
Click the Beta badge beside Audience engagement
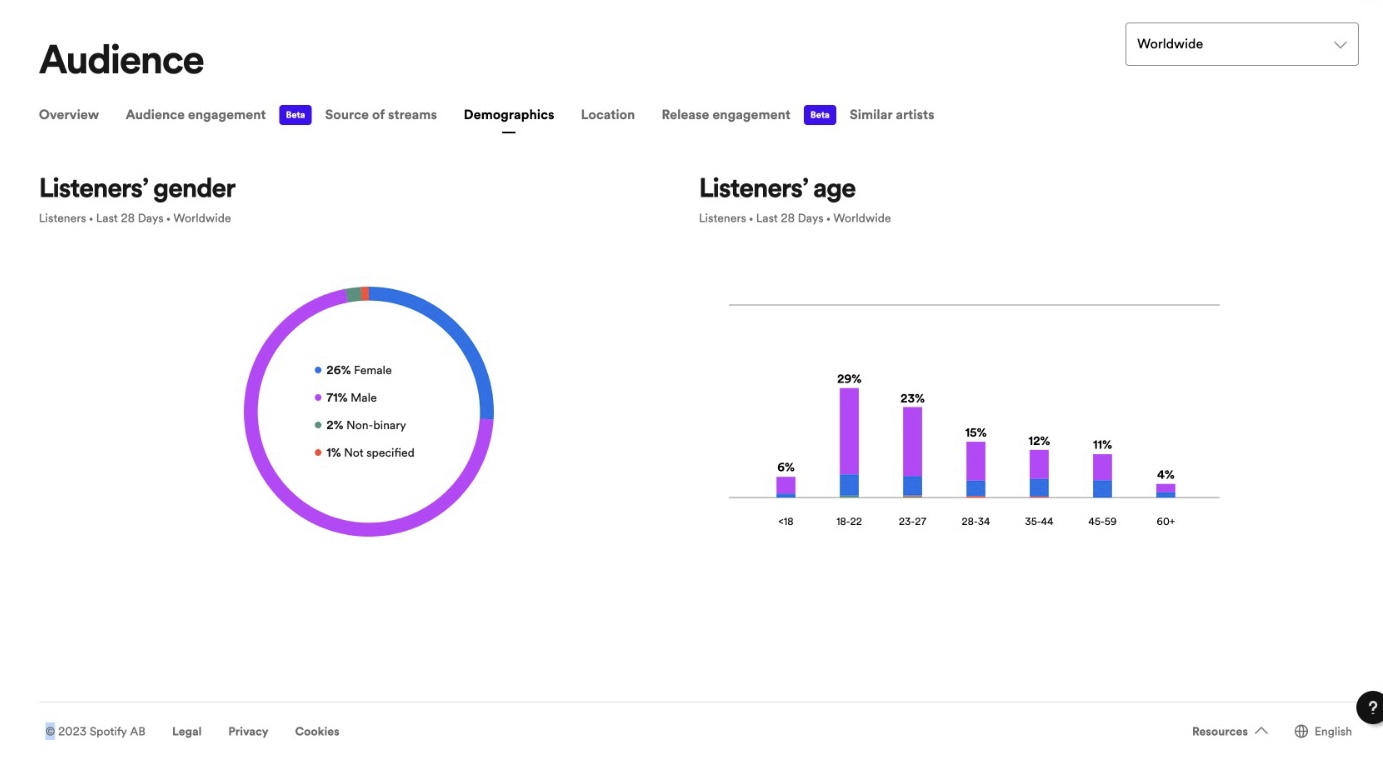295,115
